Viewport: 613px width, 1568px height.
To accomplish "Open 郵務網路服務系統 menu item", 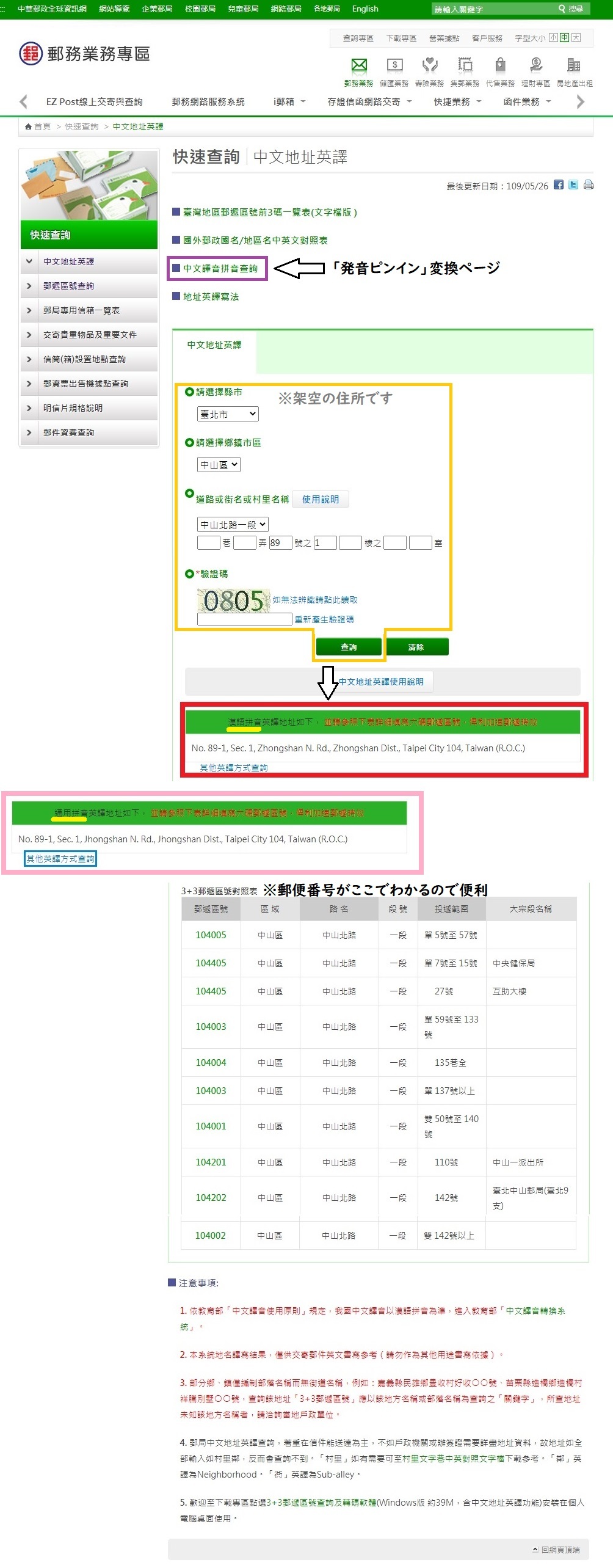I will pyautogui.click(x=208, y=101).
